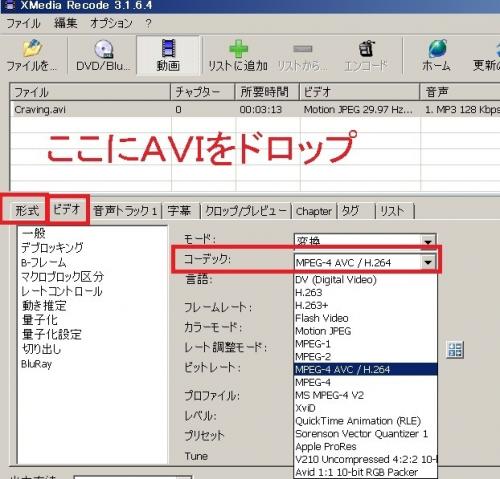Open the ホーム globe icon
Screen dimensions: 500x479
[x=437, y=49]
